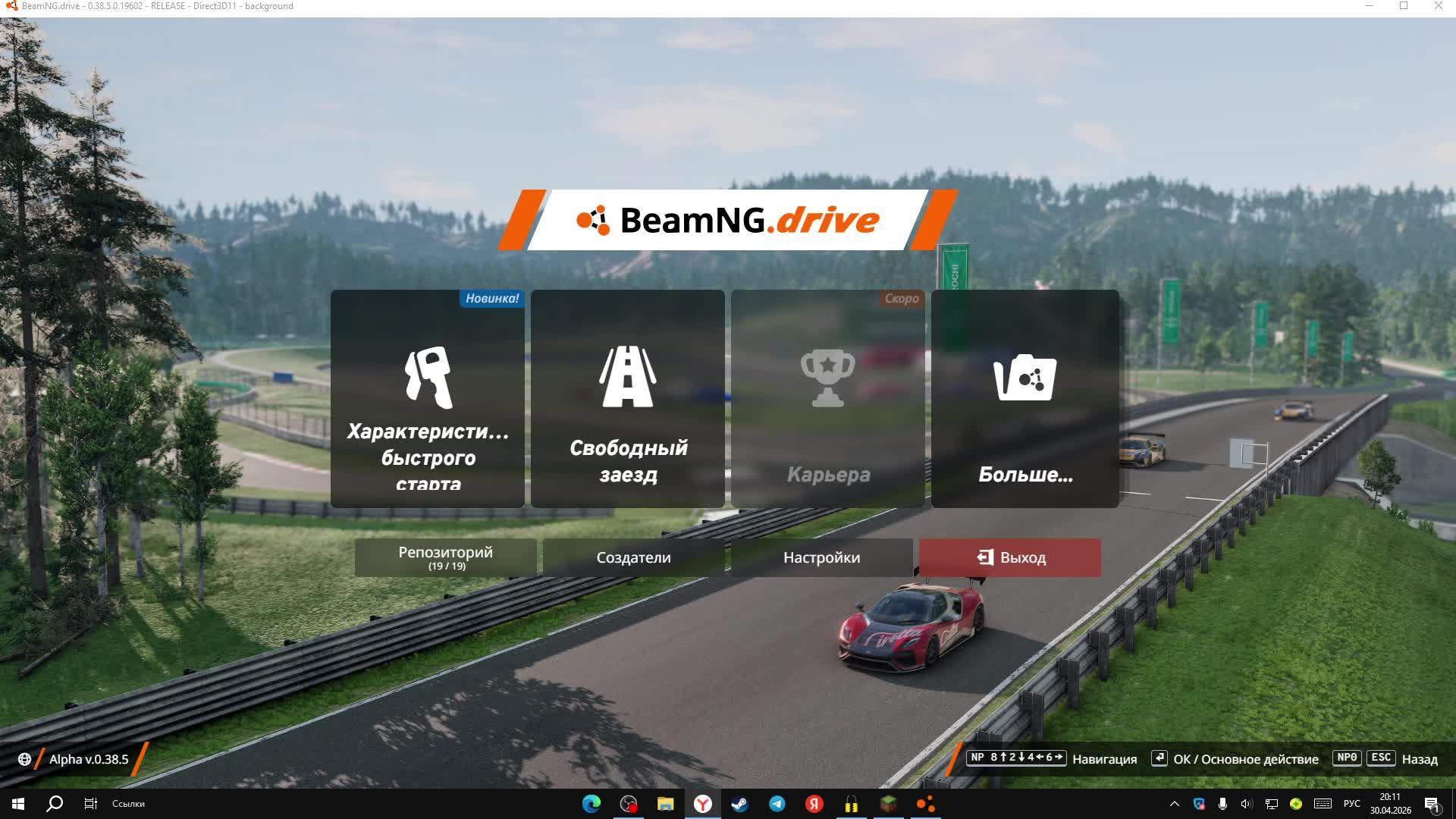This screenshot has height=819, width=1456.
Task: Click the Назад back hint
Action: 1420,759
